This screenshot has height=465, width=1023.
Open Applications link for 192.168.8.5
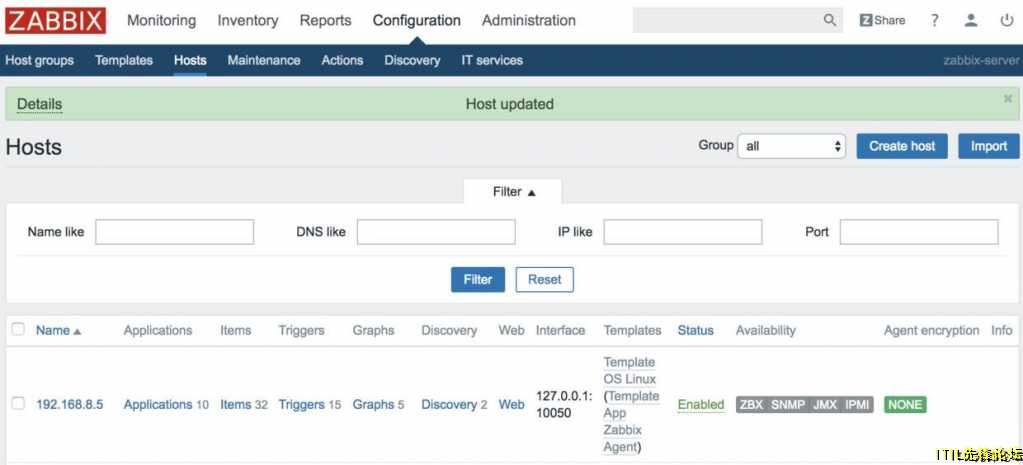point(158,404)
